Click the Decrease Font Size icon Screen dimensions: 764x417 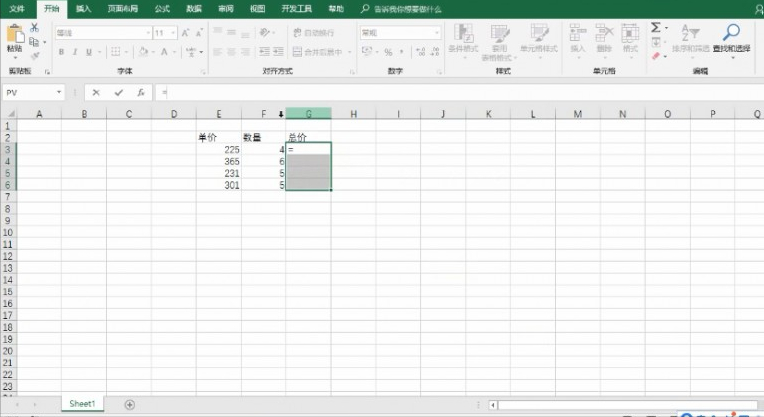199,33
